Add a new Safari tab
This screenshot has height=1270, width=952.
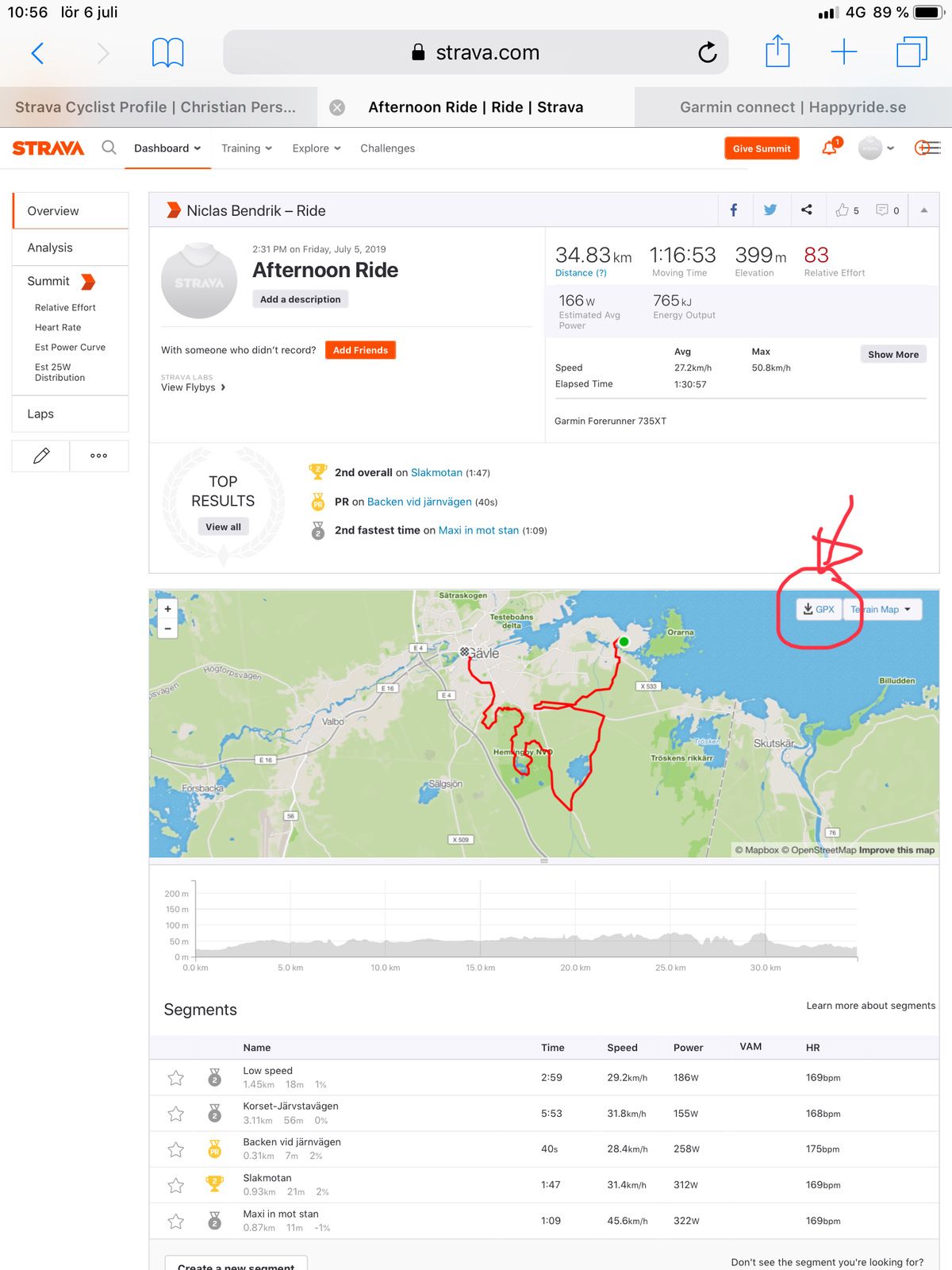[844, 52]
